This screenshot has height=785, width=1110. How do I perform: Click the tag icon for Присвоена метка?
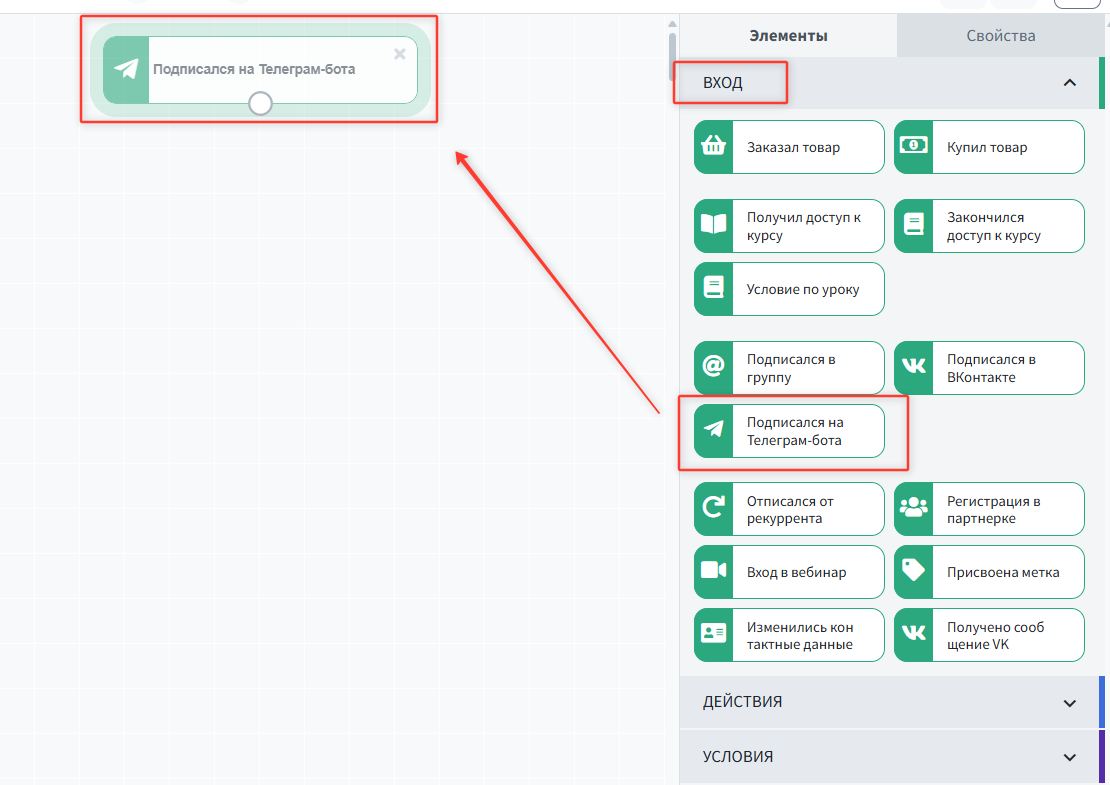tap(913, 572)
